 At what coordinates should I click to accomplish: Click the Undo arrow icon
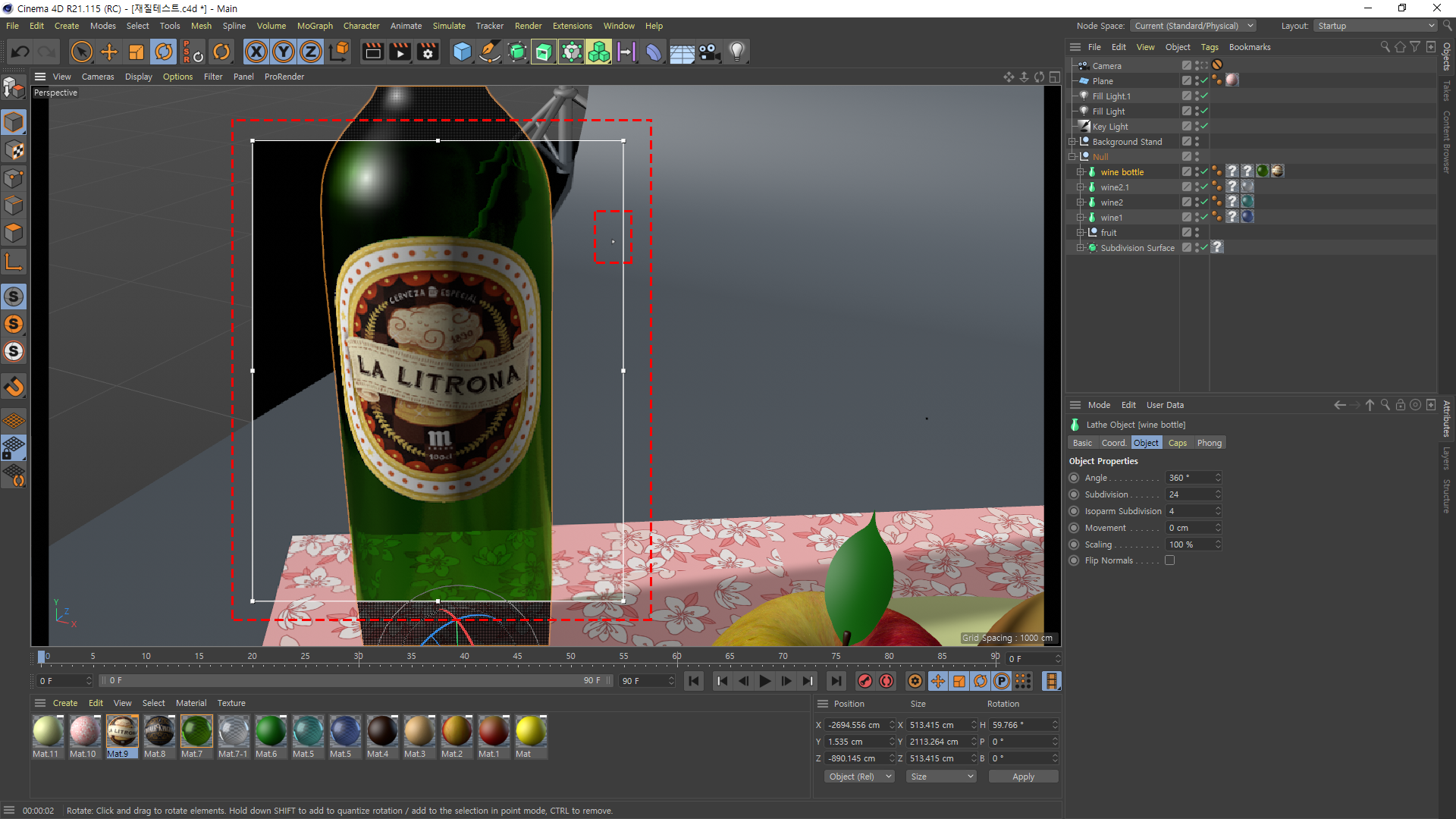[20, 52]
